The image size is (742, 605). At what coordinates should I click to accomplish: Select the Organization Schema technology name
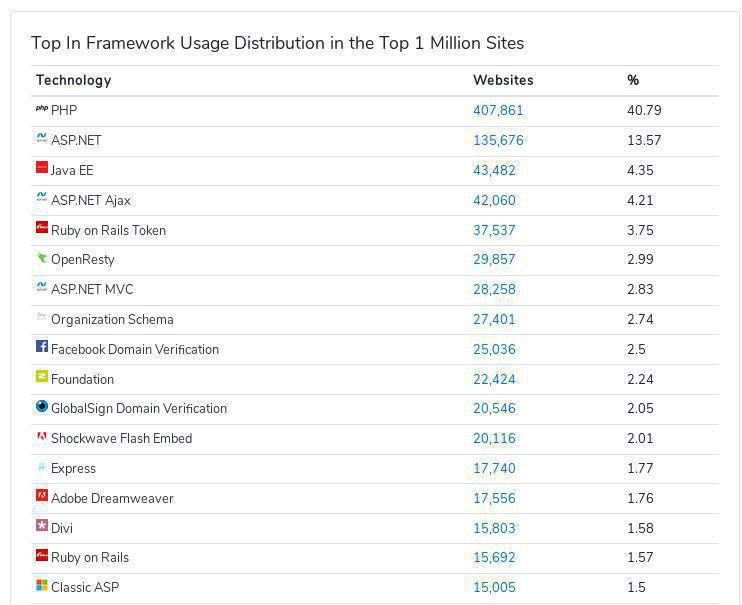point(112,320)
